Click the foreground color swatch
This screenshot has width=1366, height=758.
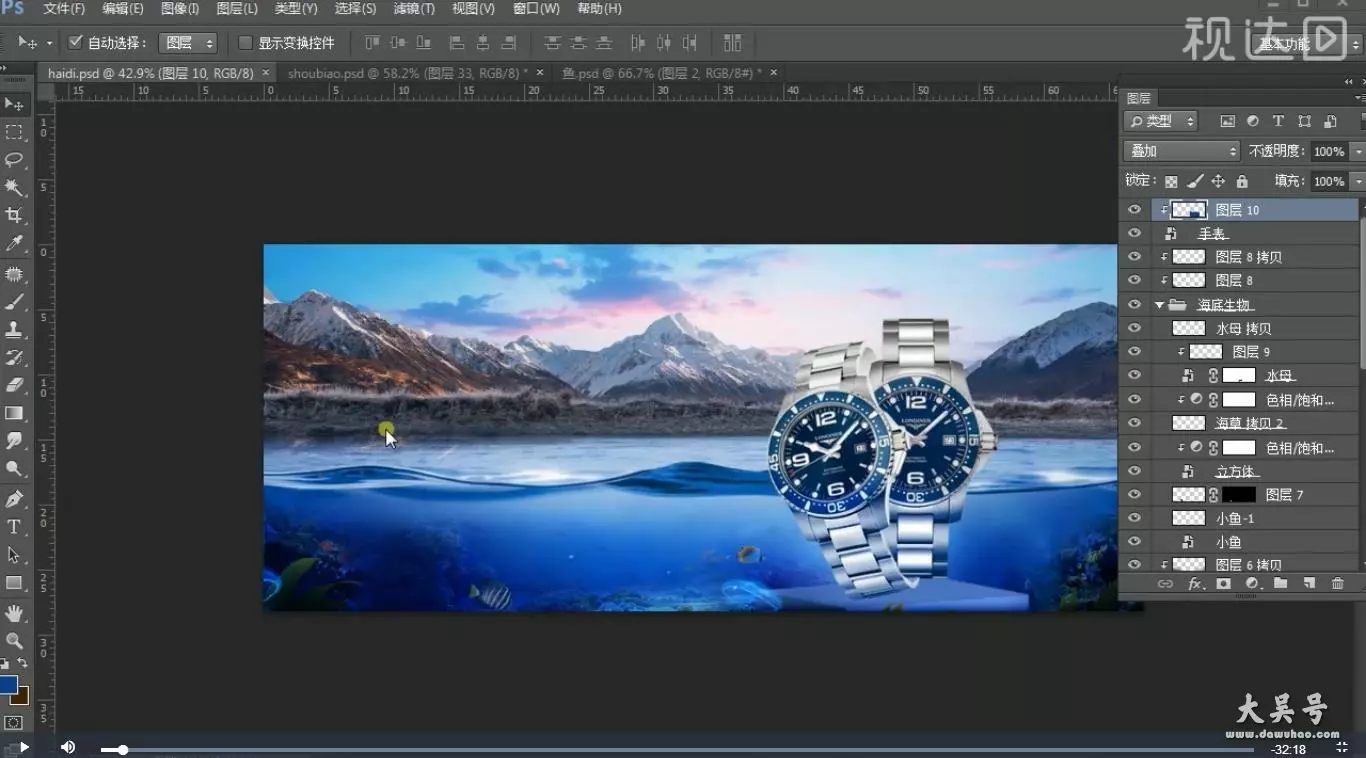[8, 685]
